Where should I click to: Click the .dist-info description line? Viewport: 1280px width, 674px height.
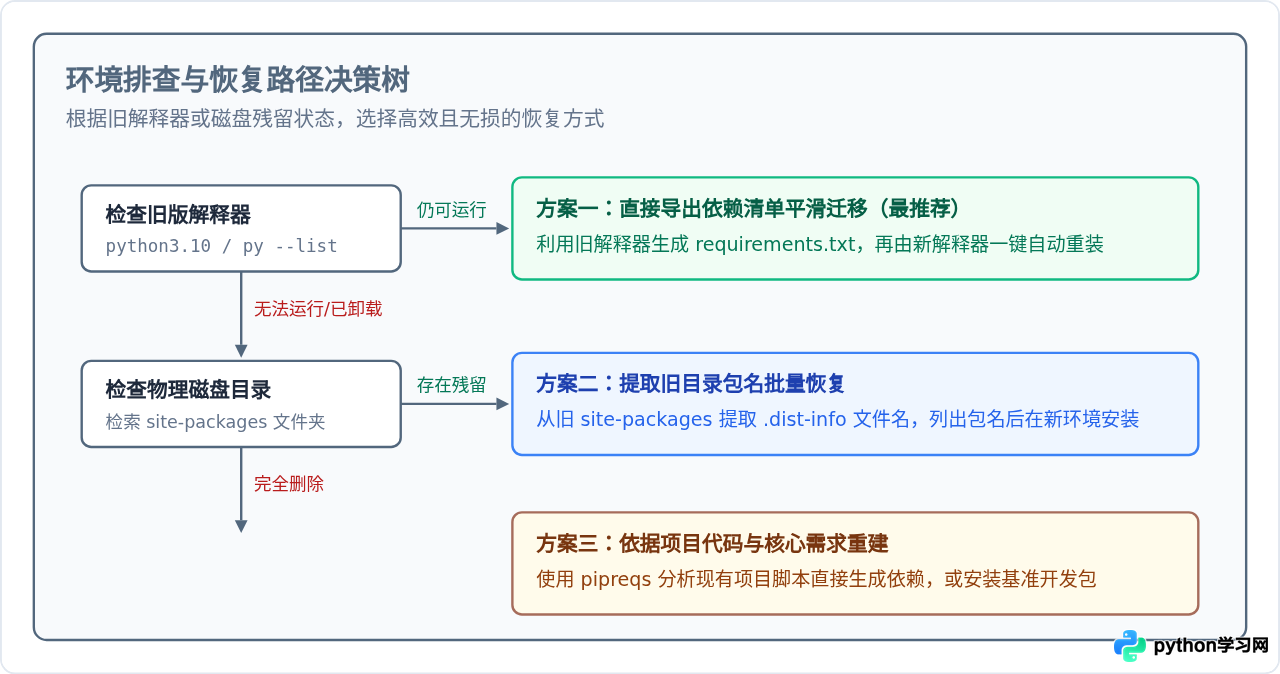837,419
